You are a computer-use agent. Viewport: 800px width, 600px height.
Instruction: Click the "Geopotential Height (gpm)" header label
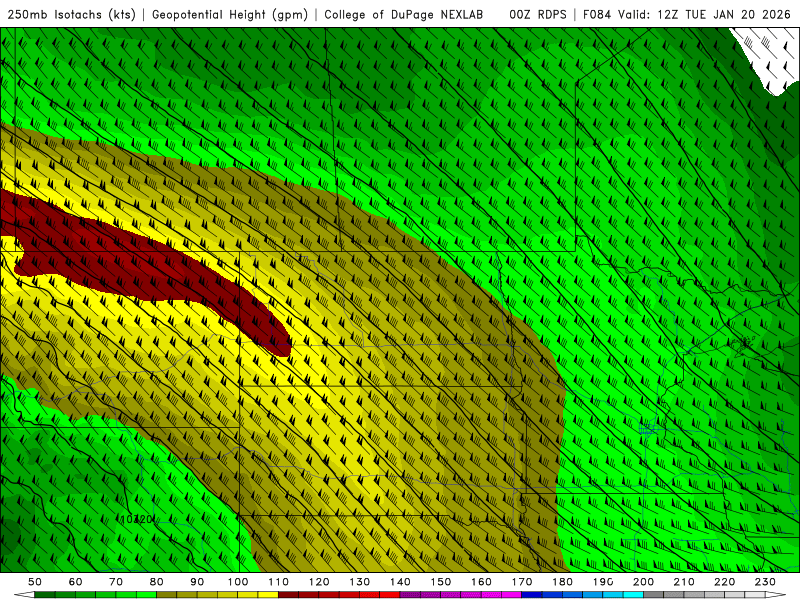point(230,14)
